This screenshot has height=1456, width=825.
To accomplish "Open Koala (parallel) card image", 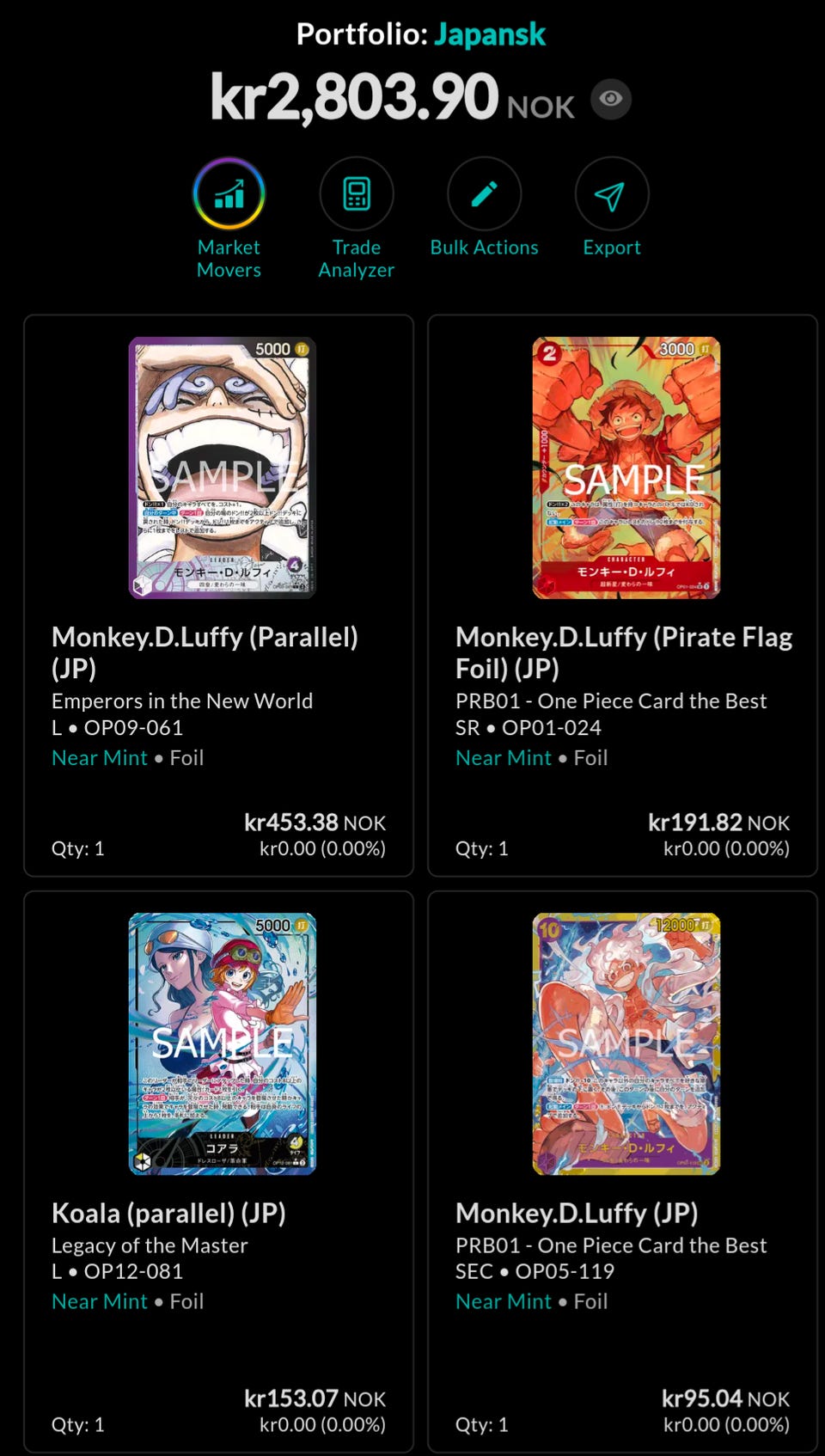I will (x=223, y=1043).
